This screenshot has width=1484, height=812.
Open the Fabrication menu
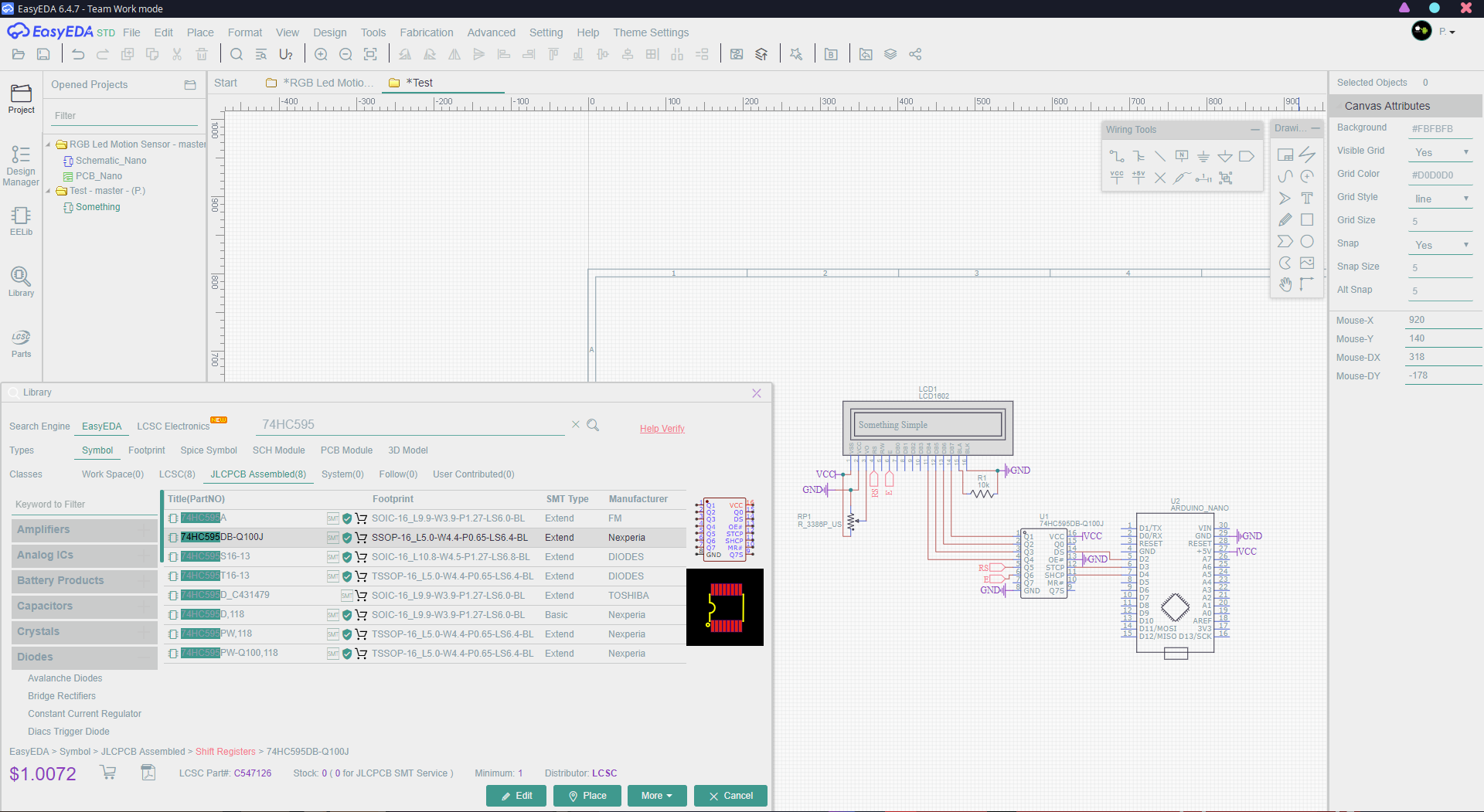[427, 32]
